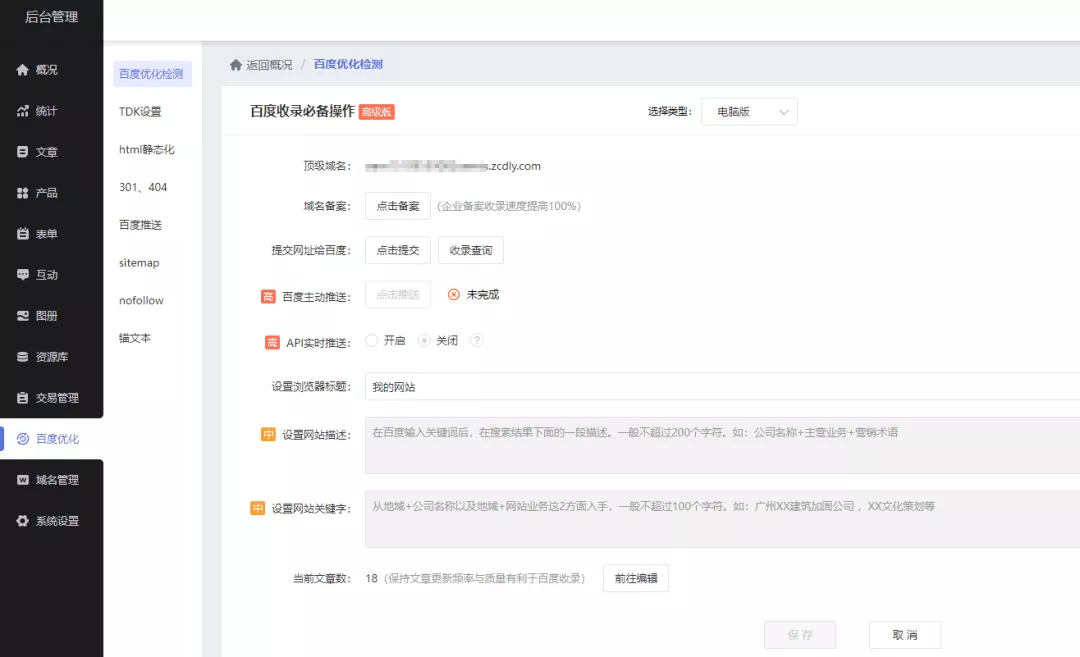Click the 收录查询 button

(470, 250)
